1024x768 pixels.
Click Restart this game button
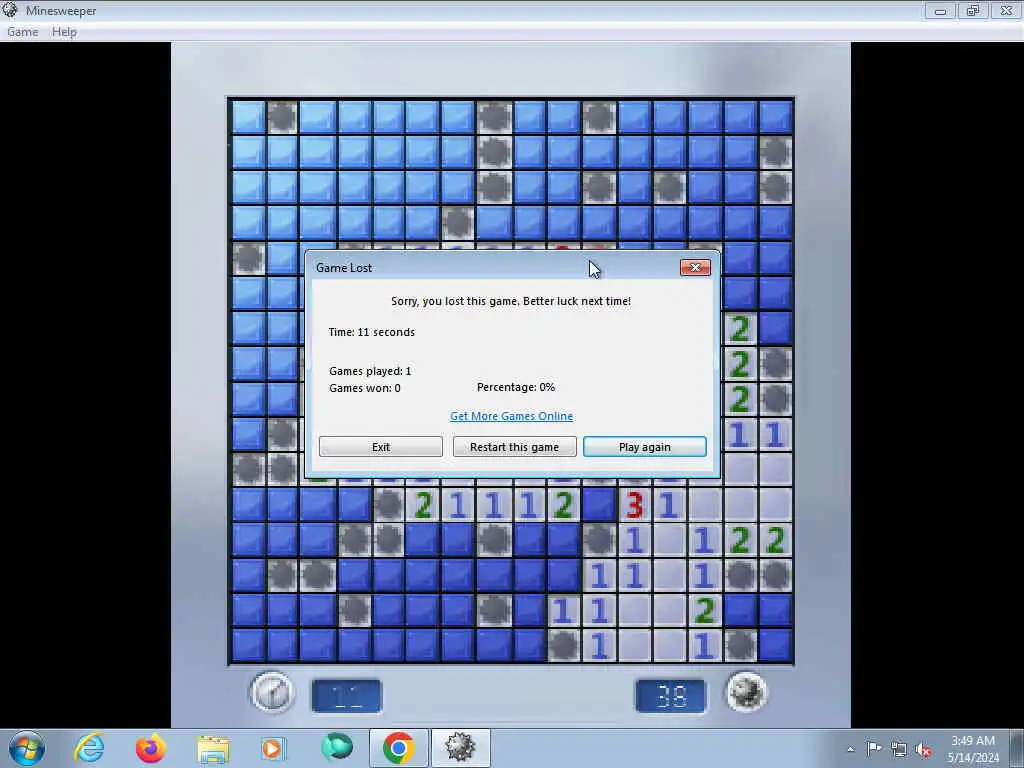click(x=515, y=447)
